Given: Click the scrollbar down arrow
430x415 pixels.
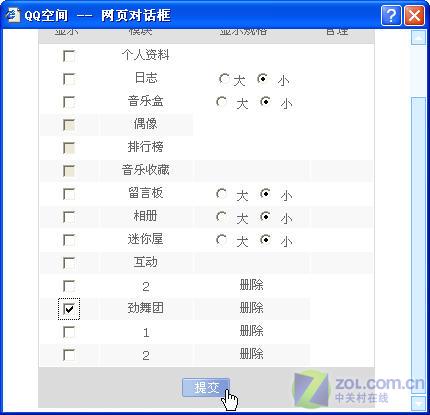Looking at the screenshot, I should pyautogui.click(x=418, y=403).
